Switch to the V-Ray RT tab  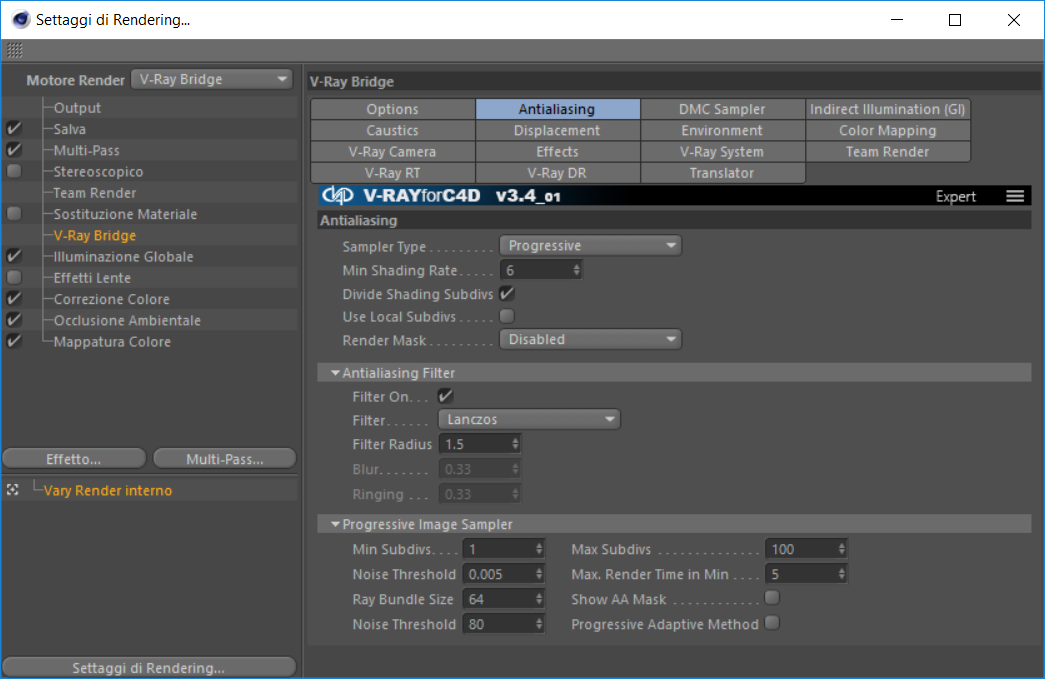tap(393, 173)
